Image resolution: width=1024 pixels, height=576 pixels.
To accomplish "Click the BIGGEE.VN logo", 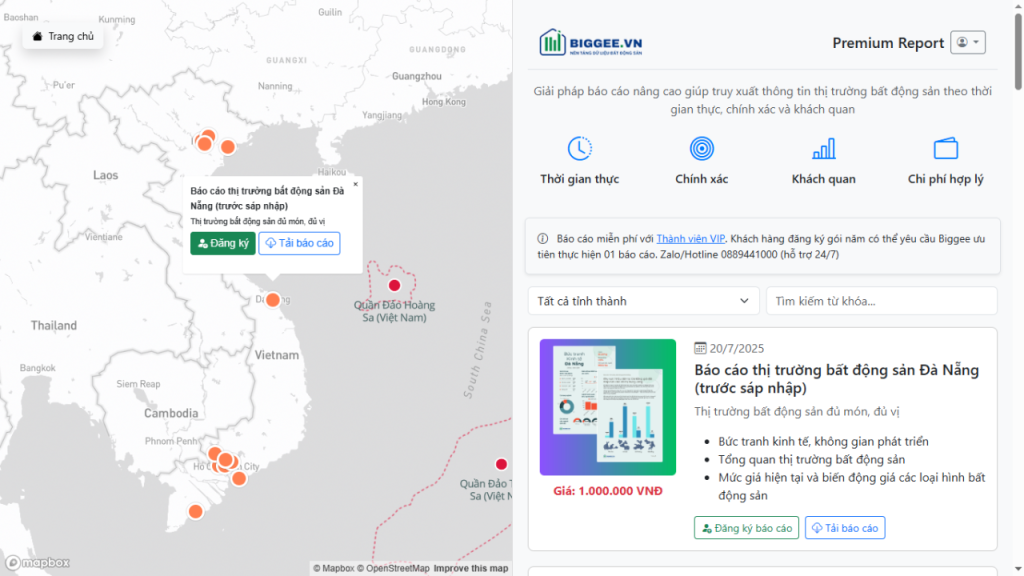I will click(x=591, y=43).
